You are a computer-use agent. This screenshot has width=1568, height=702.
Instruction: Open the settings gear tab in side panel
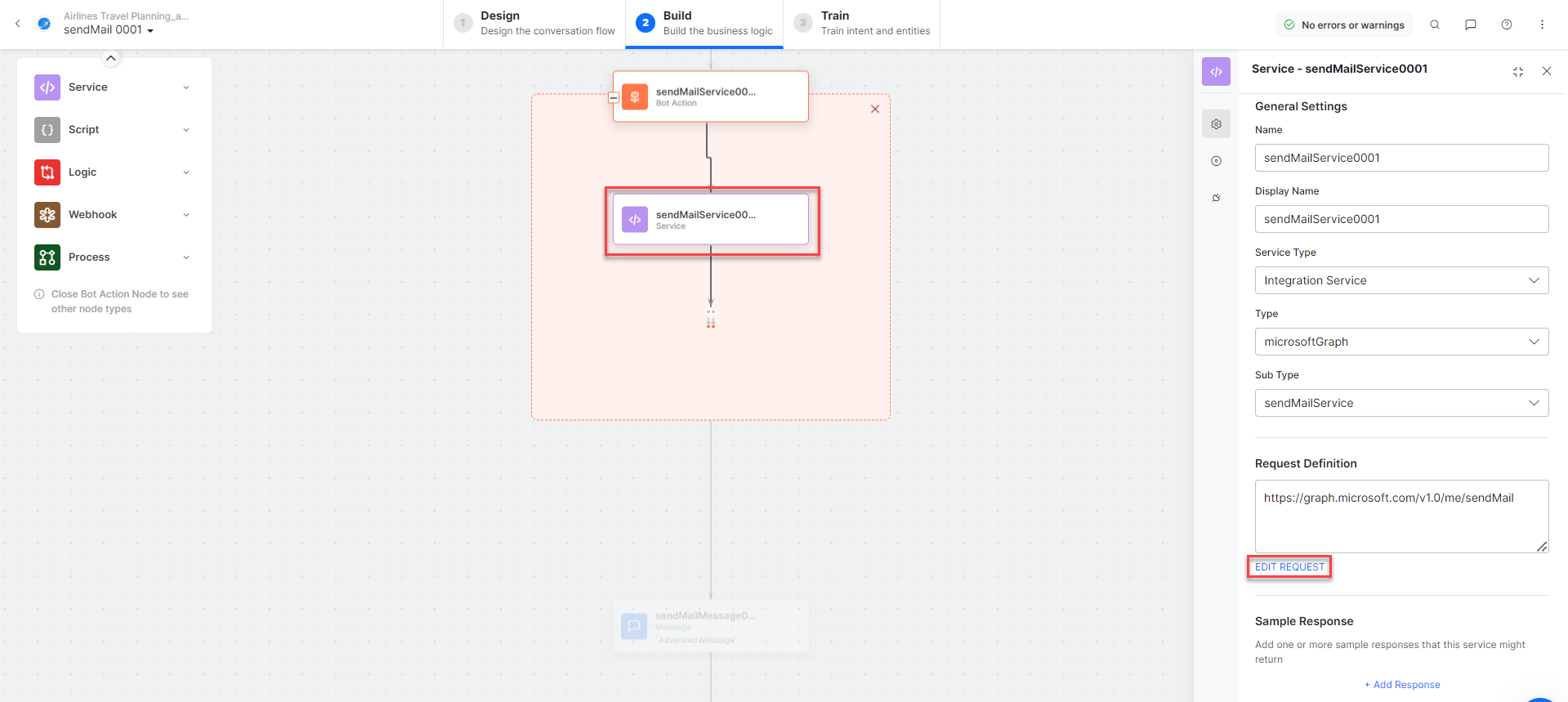[1217, 124]
